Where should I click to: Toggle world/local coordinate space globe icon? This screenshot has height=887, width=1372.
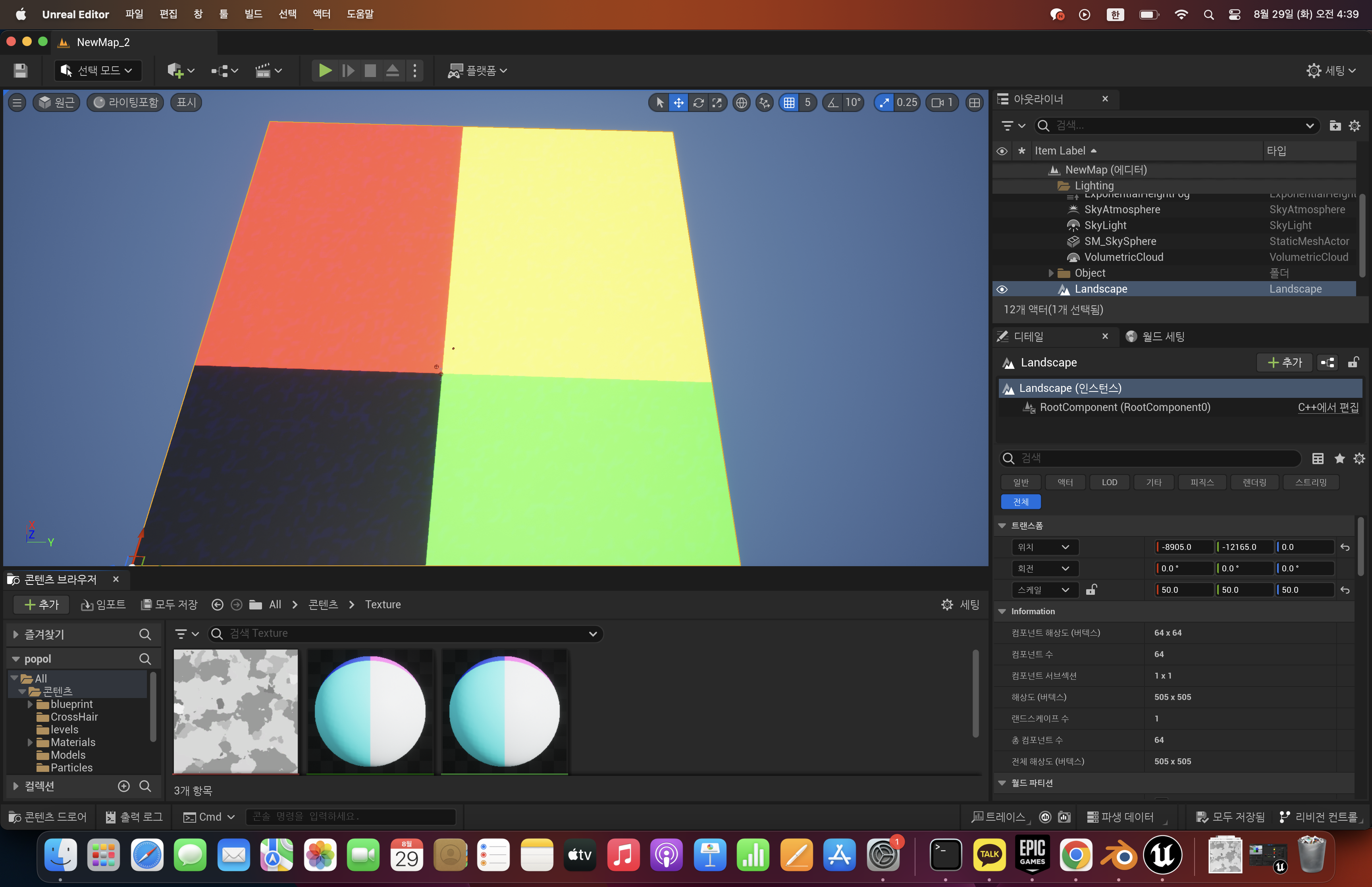coord(741,102)
